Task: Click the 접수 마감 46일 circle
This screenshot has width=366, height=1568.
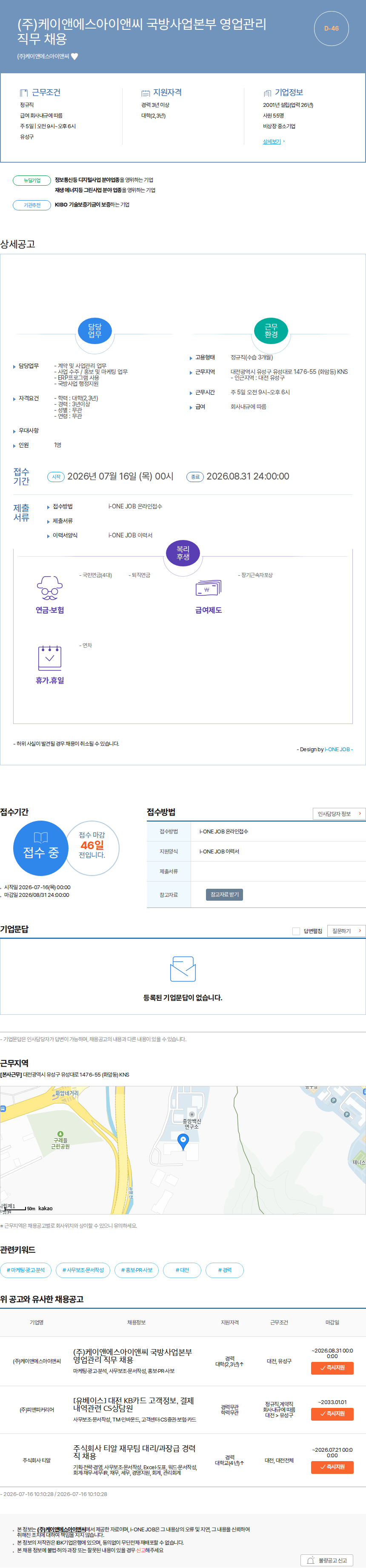Action: click(x=92, y=848)
